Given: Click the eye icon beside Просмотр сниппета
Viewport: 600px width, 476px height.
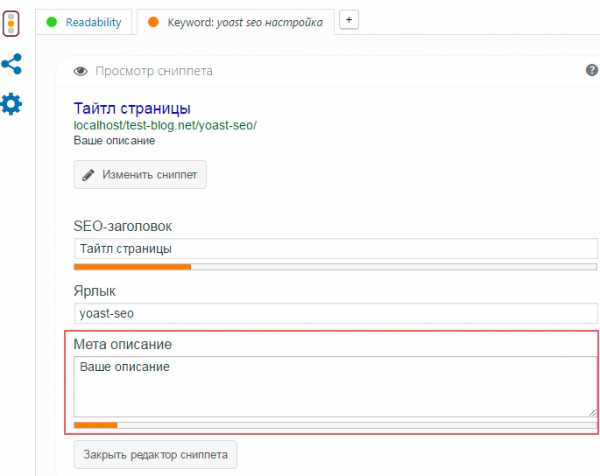Looking at the screenshot, I should coord(81,71).
